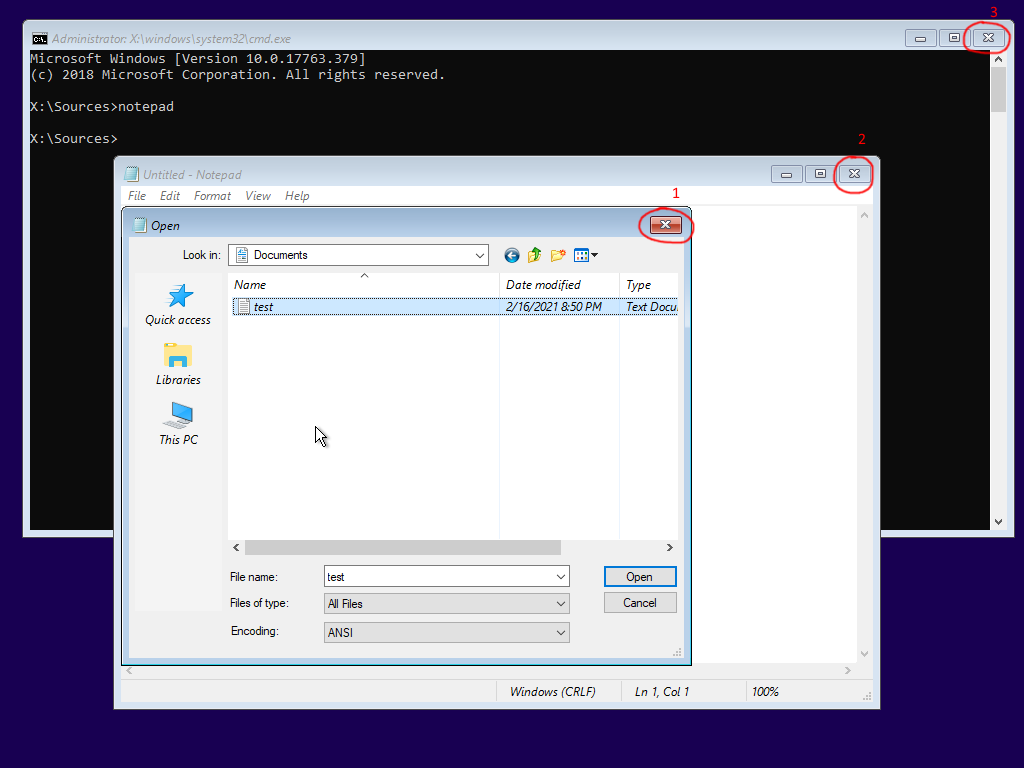Open the View menu icon in Open dialog
1024x768 pixels.
(586, 255)
